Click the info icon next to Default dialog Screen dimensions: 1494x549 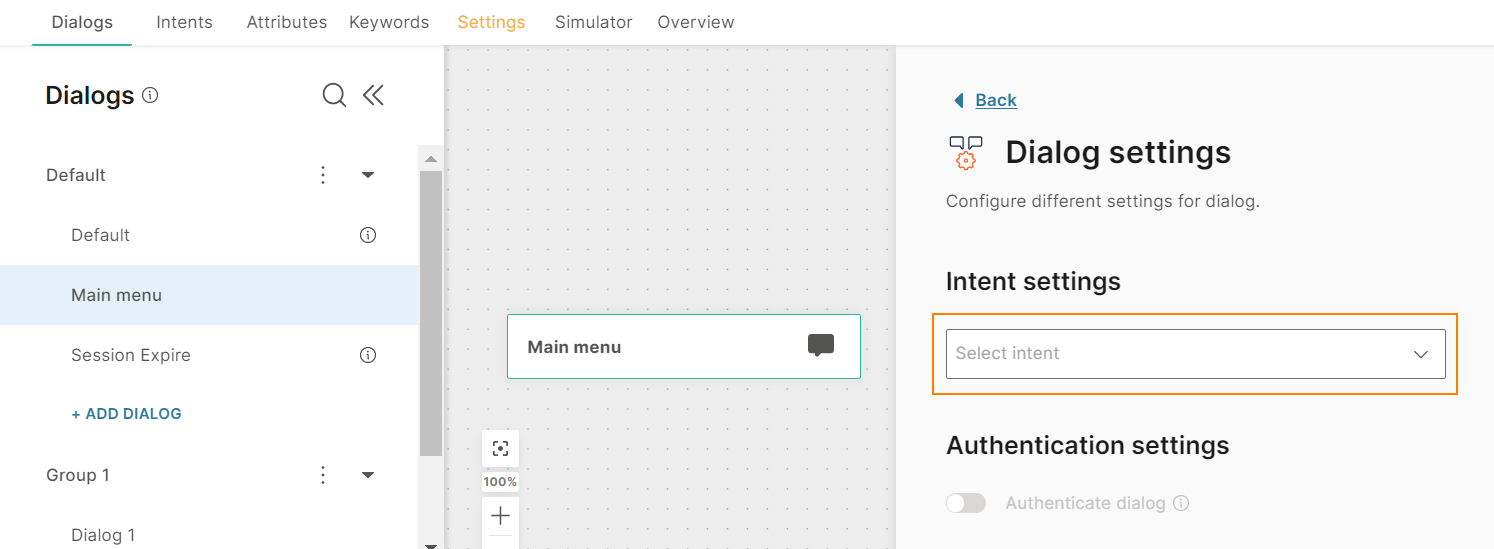coord(368,235)
